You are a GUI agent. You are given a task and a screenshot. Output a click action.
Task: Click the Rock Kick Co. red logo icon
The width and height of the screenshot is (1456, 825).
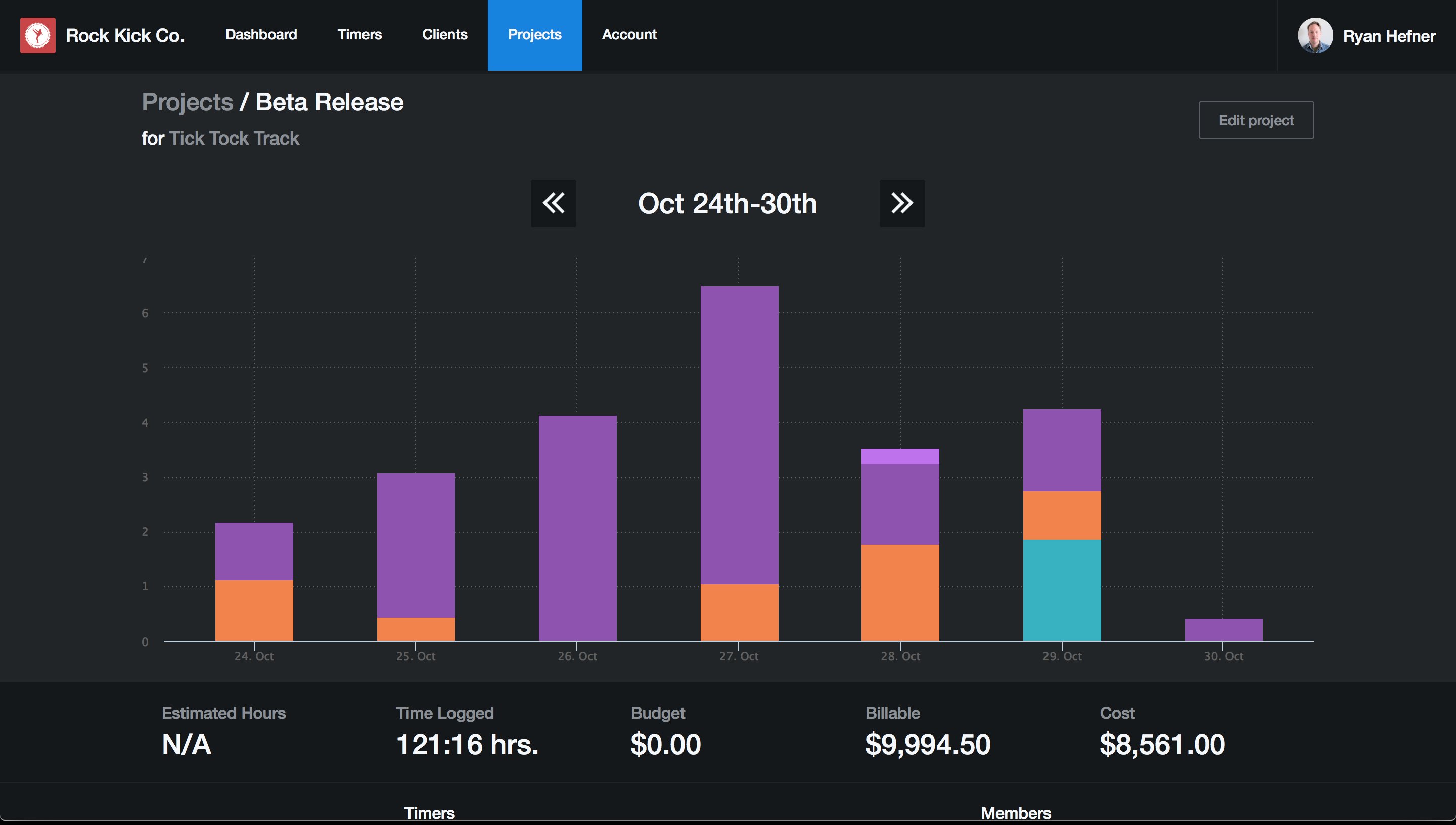38,35
